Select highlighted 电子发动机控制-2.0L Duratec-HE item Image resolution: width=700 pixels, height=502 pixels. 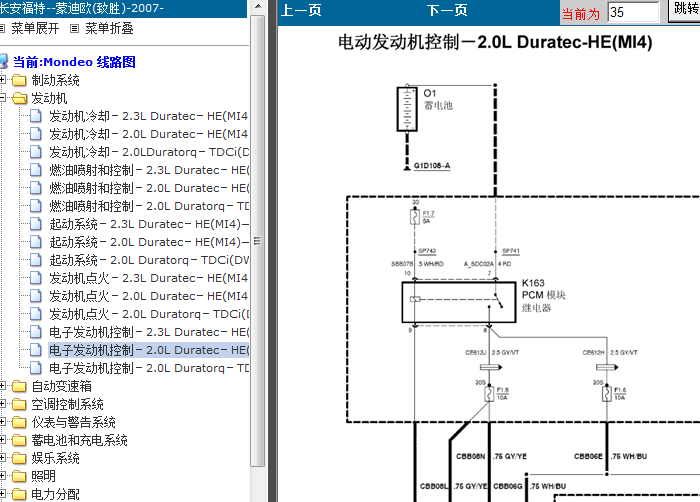[149, 350]
